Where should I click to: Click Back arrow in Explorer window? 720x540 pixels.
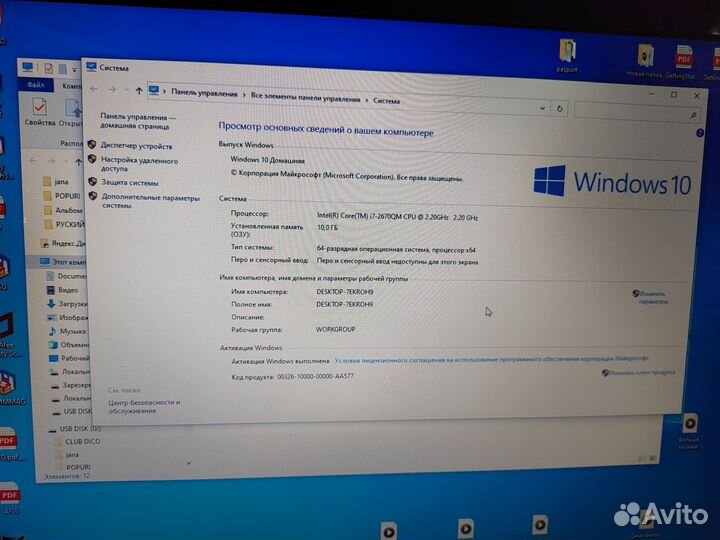pos(33,161)
